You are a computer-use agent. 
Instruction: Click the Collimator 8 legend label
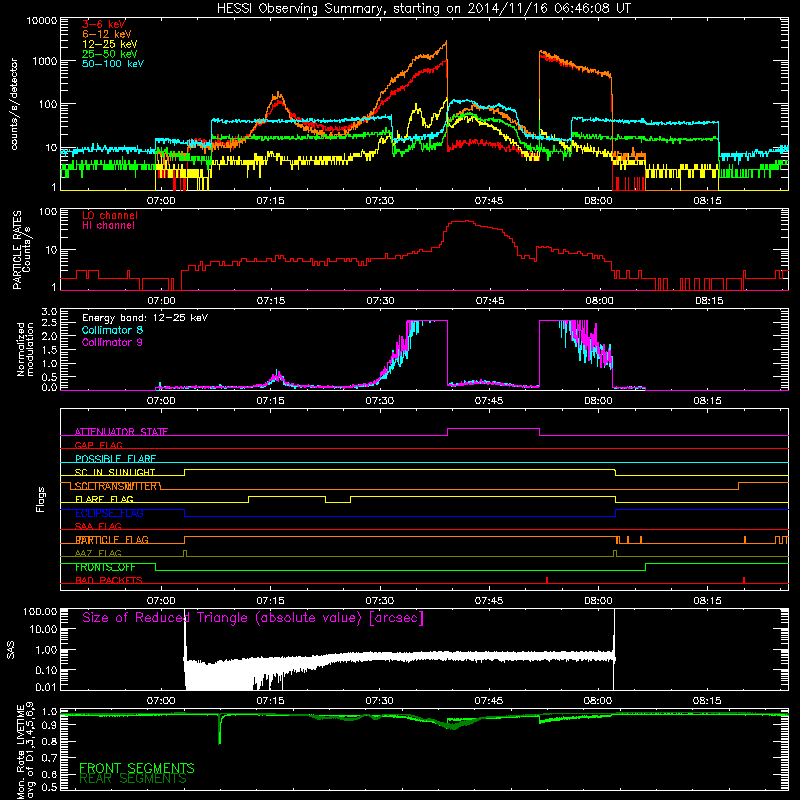tap(112, 330)
